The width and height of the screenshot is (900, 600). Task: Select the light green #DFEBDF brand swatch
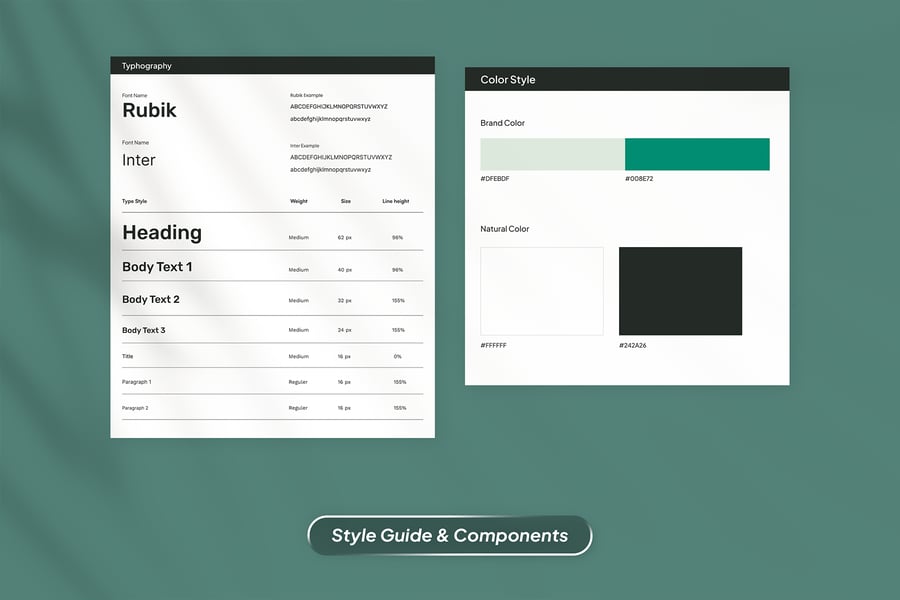[x=552, y=154]
